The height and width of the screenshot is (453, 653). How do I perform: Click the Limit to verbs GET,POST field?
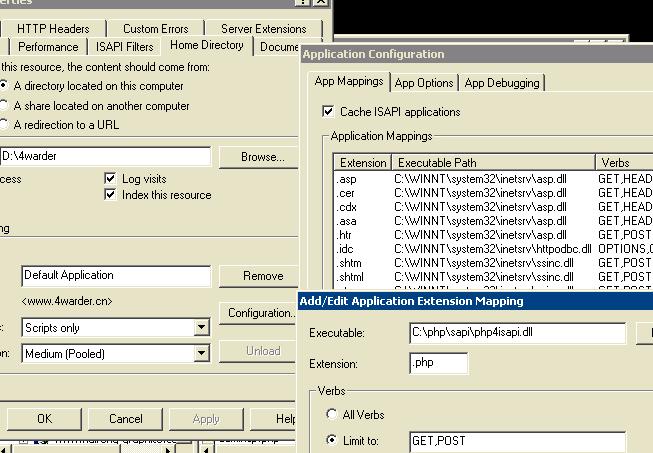coord(517,441)
